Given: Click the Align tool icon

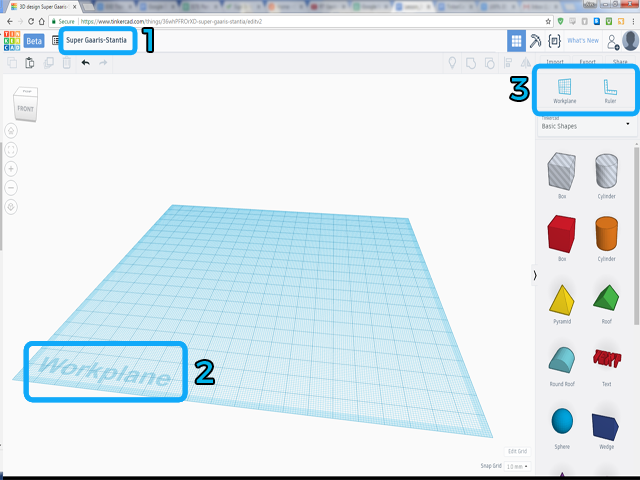Looking at the screenshot, I should point(508,63).
